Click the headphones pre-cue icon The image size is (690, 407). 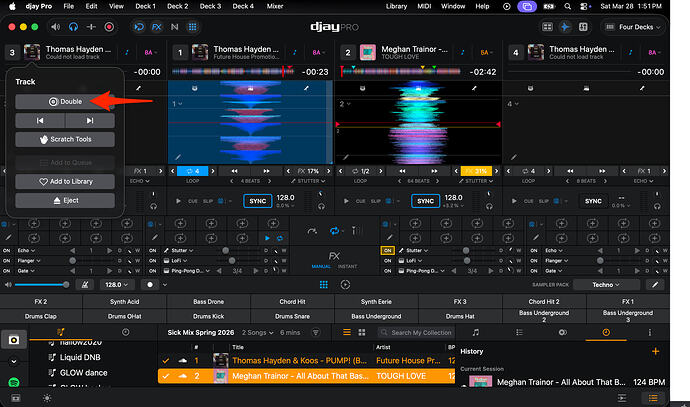(x=73, y=27)
